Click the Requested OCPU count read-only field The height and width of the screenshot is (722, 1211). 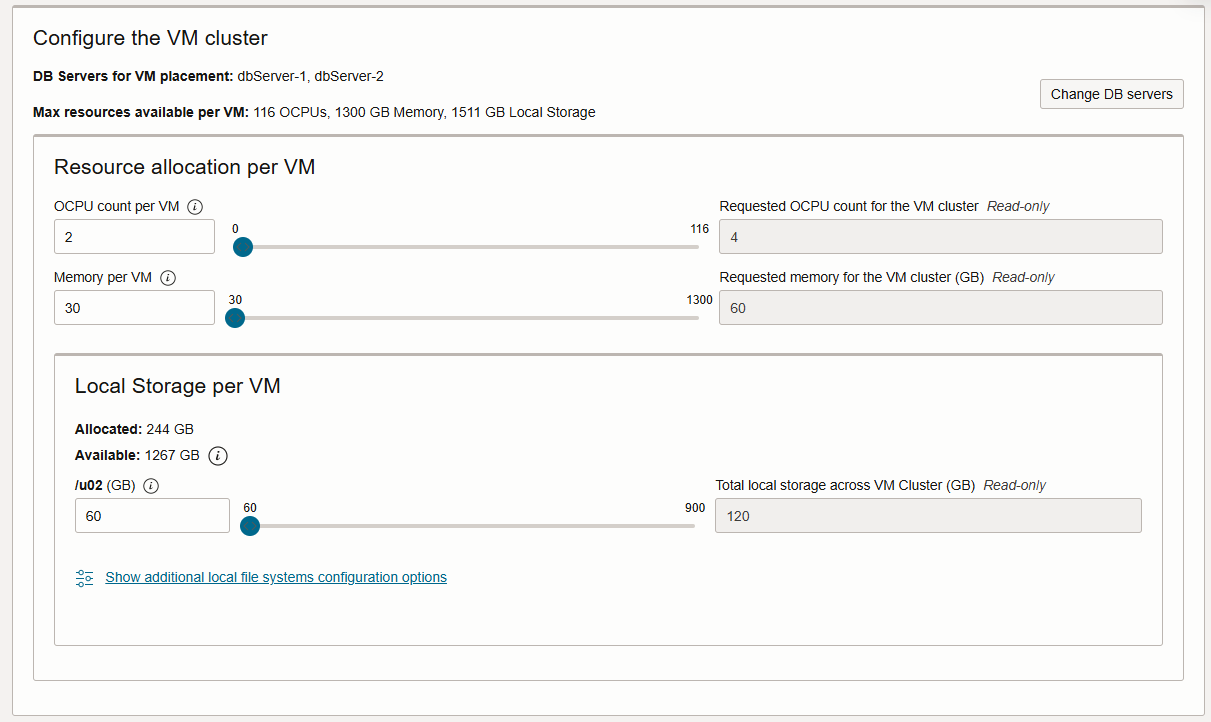pos(940,236)
